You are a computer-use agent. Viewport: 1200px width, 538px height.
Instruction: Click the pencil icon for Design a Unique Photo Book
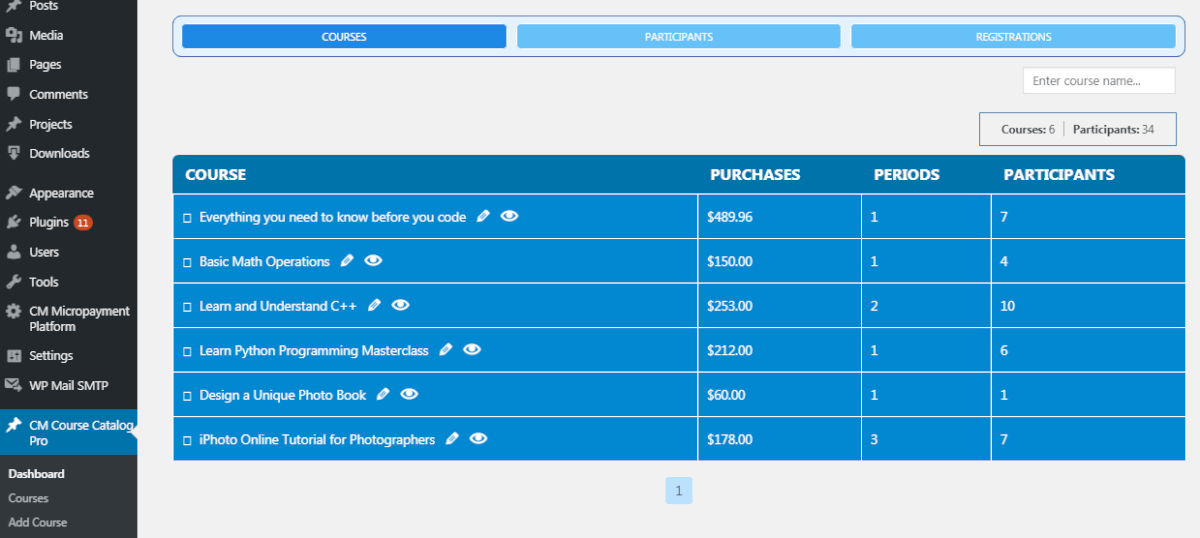point(383,395)
